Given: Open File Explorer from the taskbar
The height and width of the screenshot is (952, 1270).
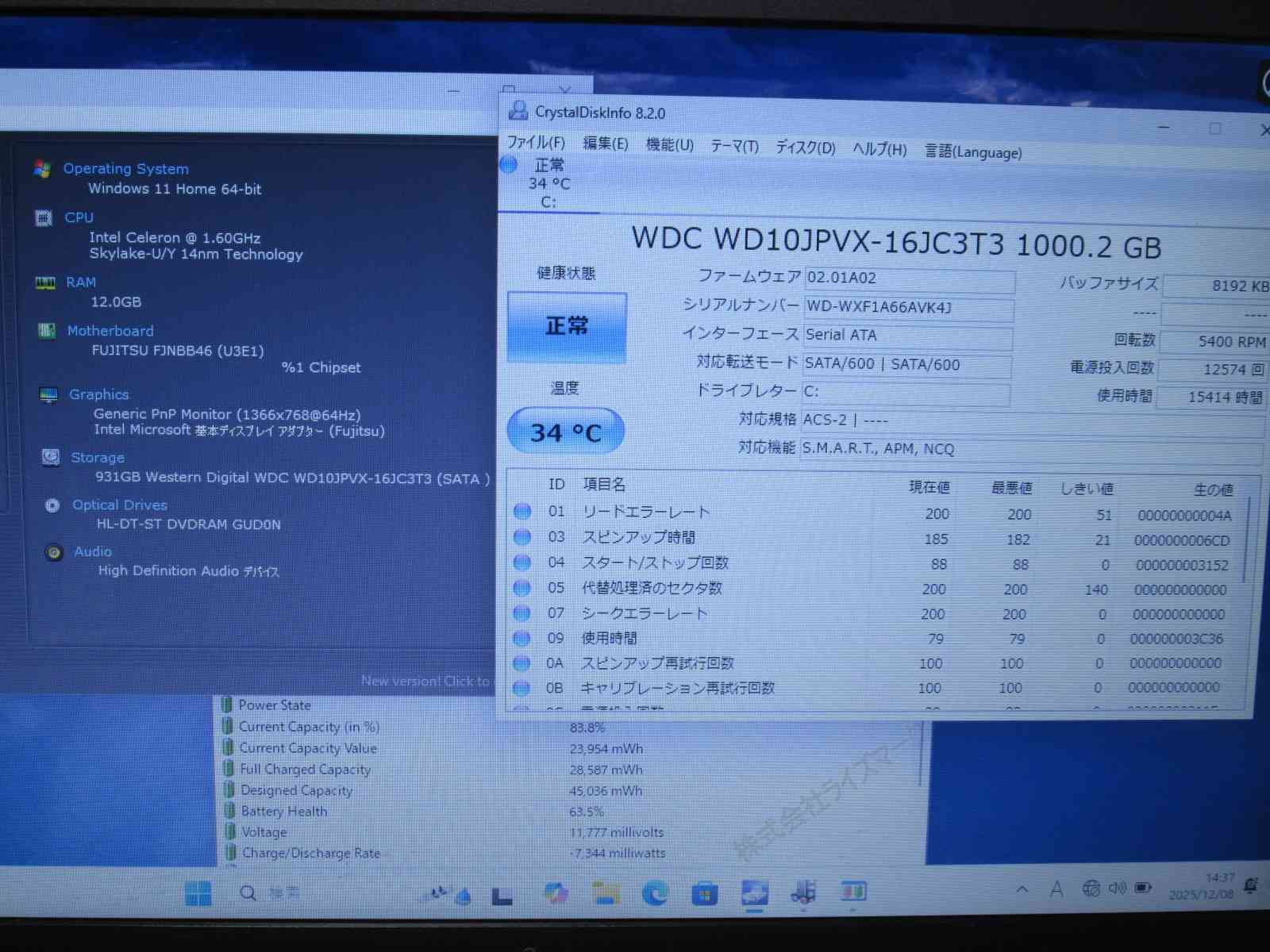Looking at the screenshot, I should 606,894.
